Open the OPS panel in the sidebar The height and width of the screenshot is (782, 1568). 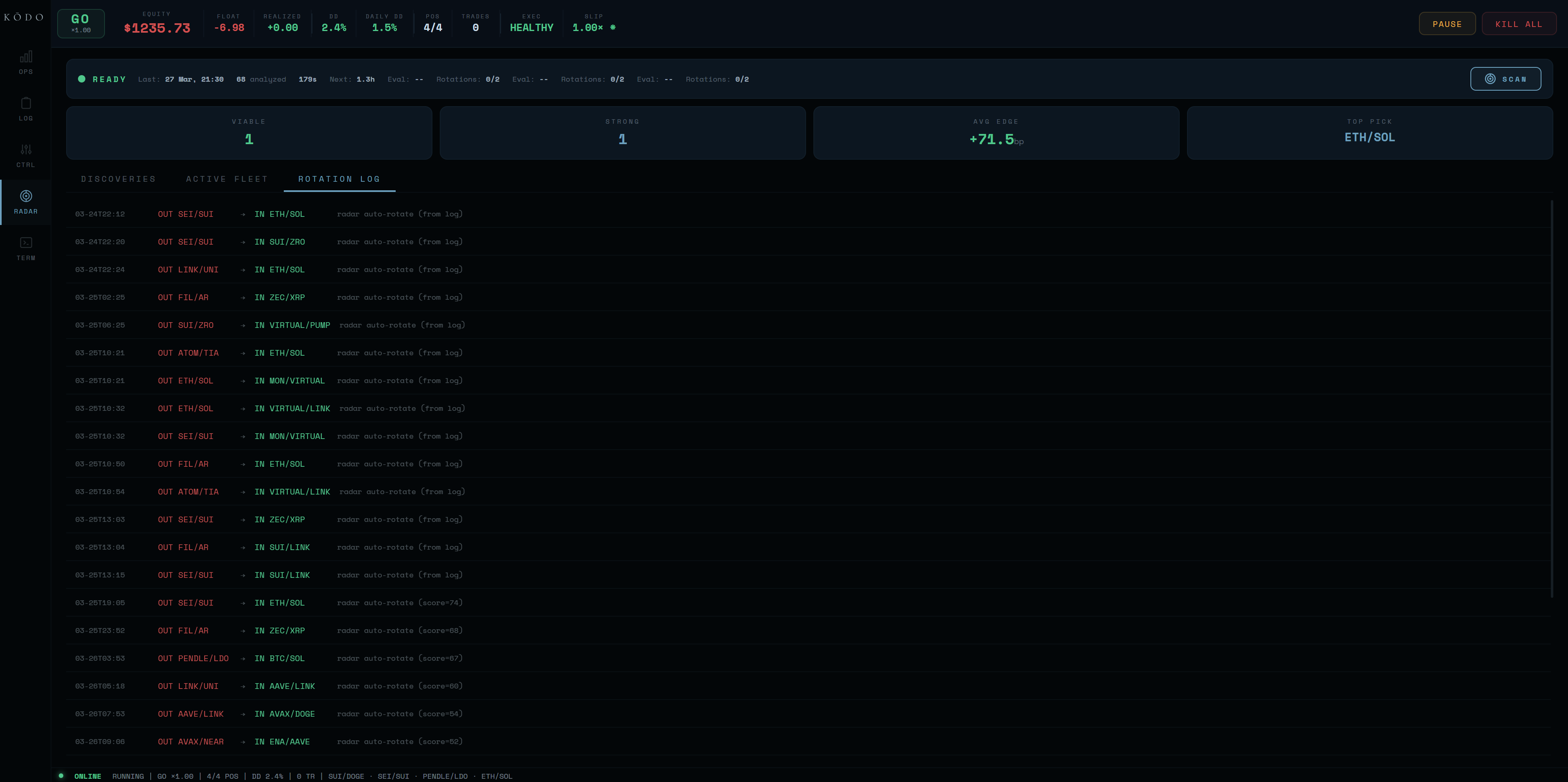click(x=26, y=61)
